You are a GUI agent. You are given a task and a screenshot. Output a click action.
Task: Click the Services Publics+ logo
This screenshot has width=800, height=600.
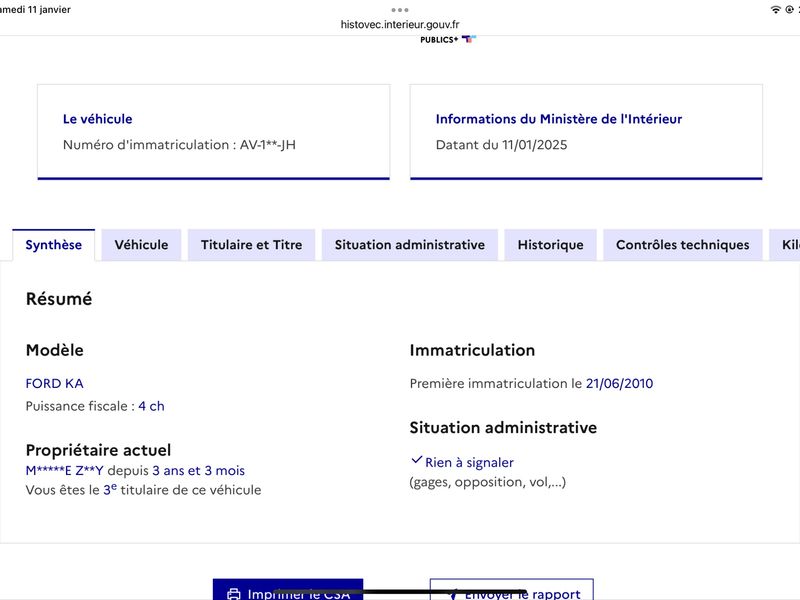point(448,39)
